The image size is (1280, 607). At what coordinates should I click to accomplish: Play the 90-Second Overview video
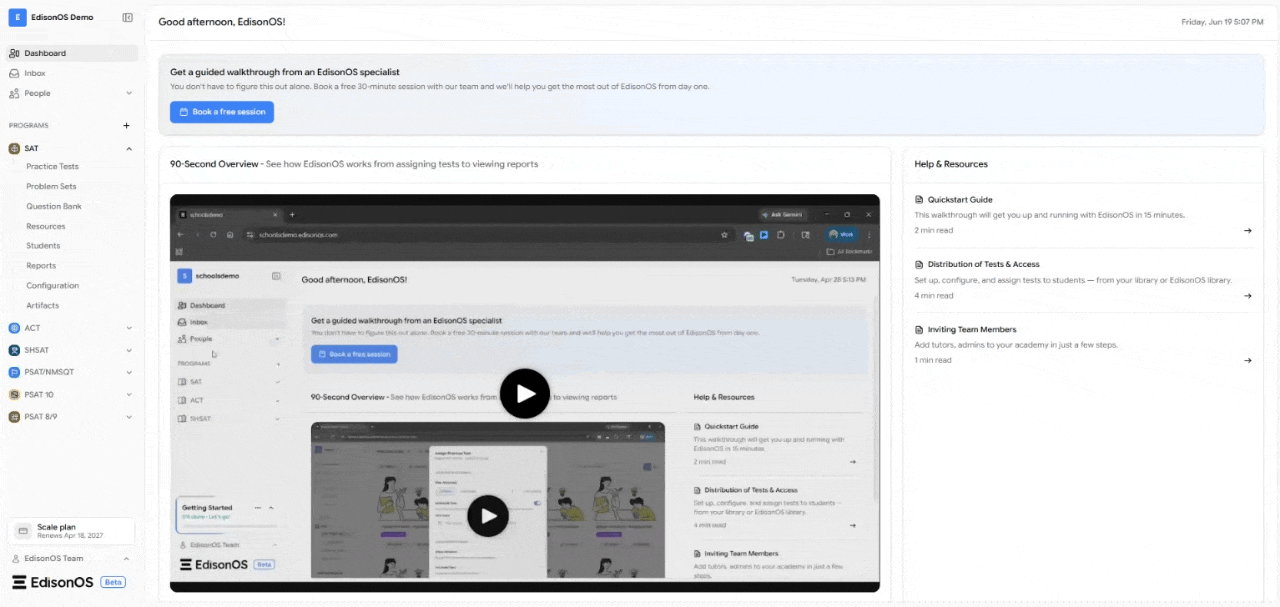click(525, 394)
